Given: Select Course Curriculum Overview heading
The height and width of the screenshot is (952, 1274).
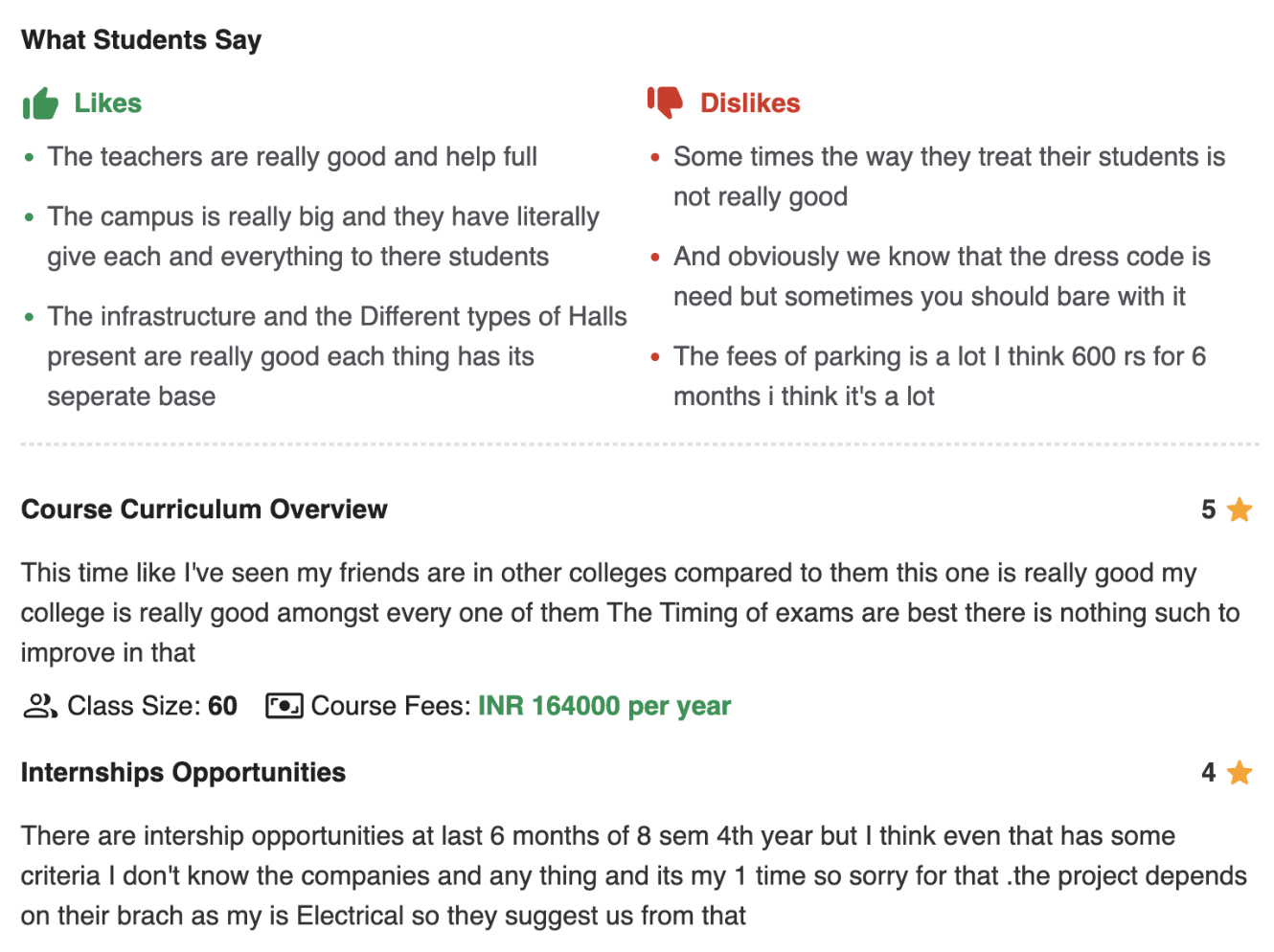Looking at the screenshot, I should pos(204,510).
